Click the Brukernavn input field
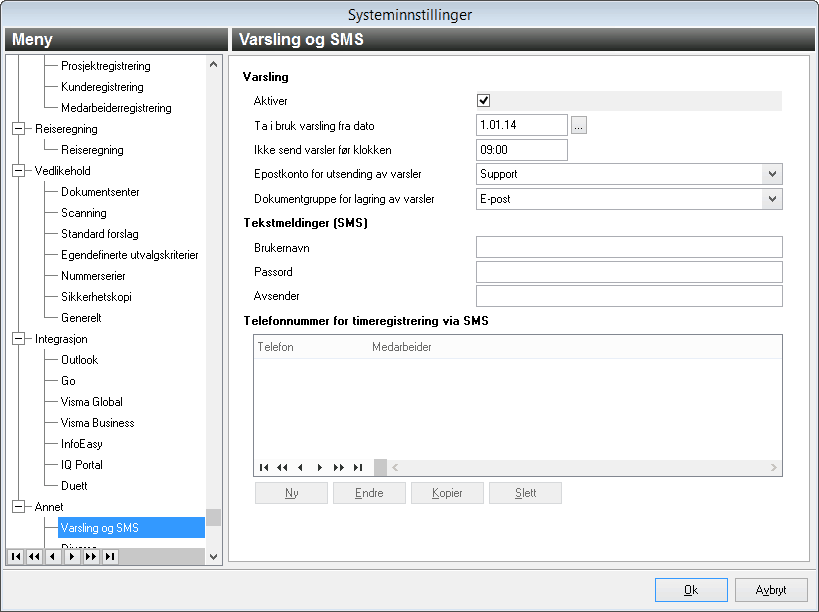The height and width of the screenshot is (612, 819). pos(629,247)
